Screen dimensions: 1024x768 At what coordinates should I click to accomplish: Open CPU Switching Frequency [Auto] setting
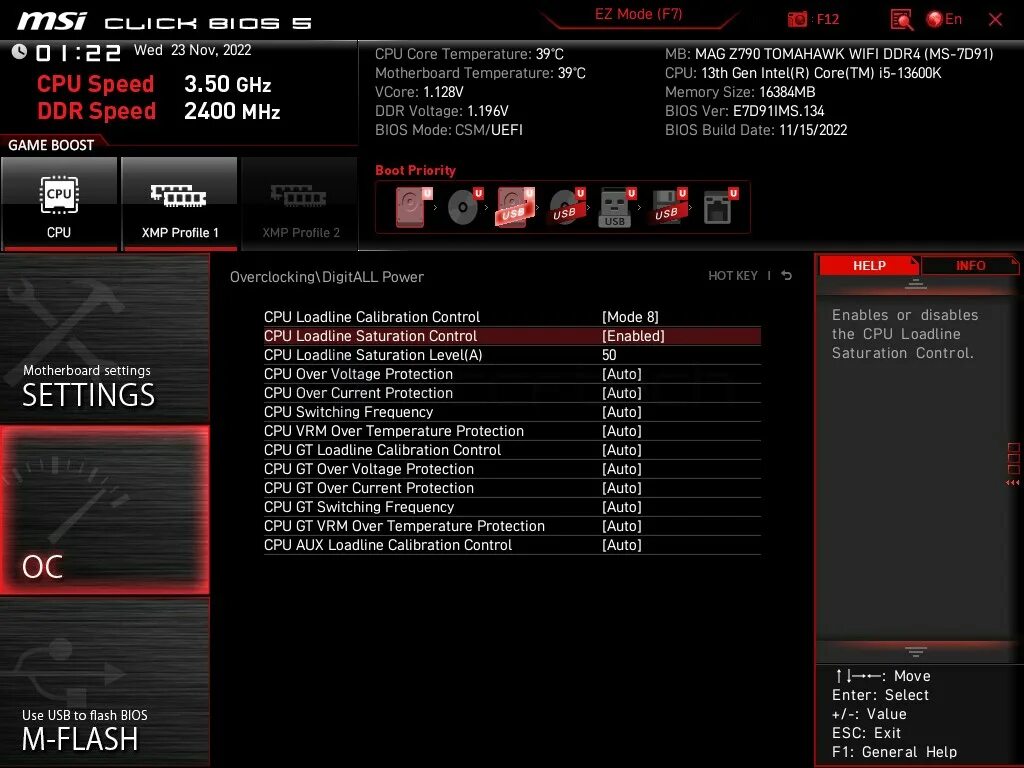coord(621,411)
